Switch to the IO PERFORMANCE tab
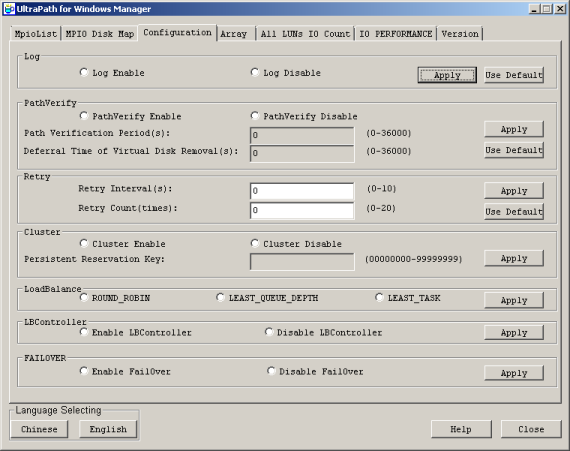This screenshot has width=570, height=451. click(x=396, y=34)
